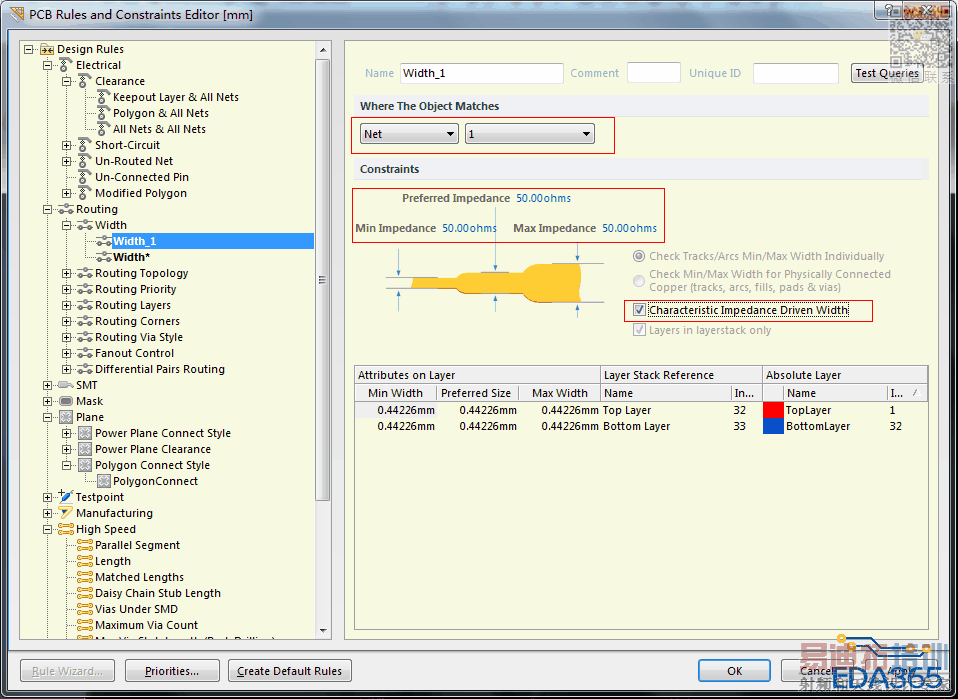The width and height of the screenshot is (958, 699).
Task: Click the Power Plane Connect Style icon
Action: click(85, 433)
